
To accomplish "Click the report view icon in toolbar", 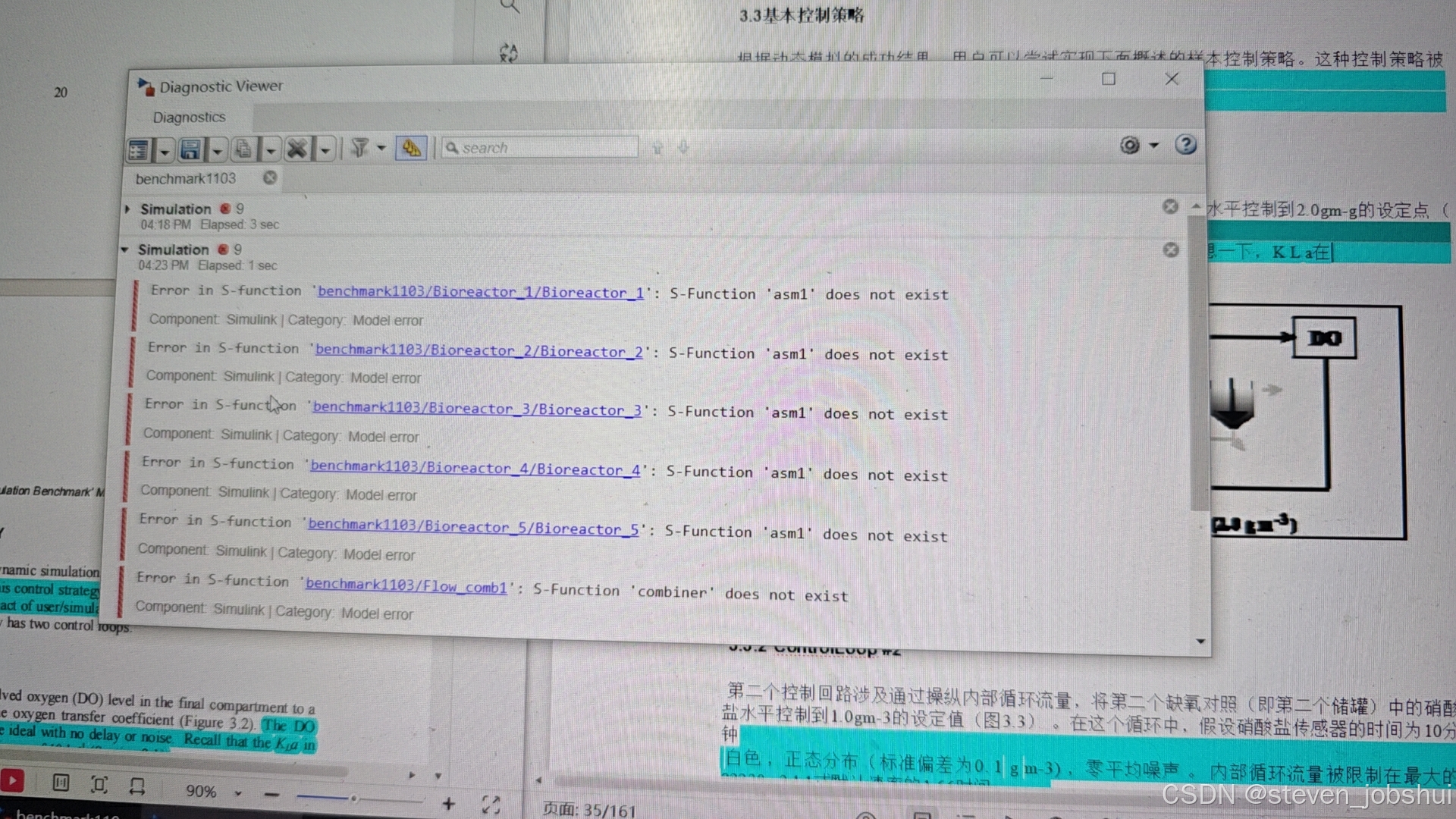I will [x=140, y=150].
